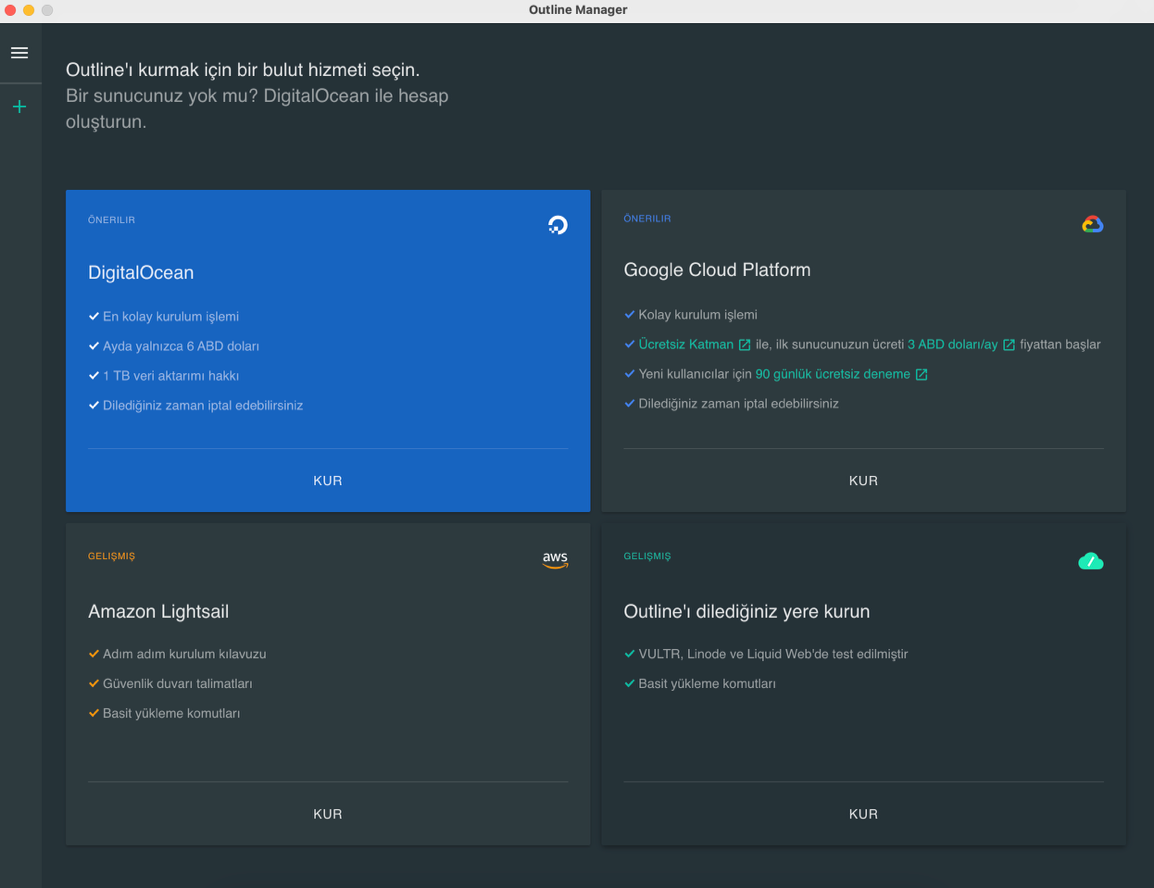
Task: Open external link icon next to Ücretsiz Katman
Action: [x=745, y=345]
